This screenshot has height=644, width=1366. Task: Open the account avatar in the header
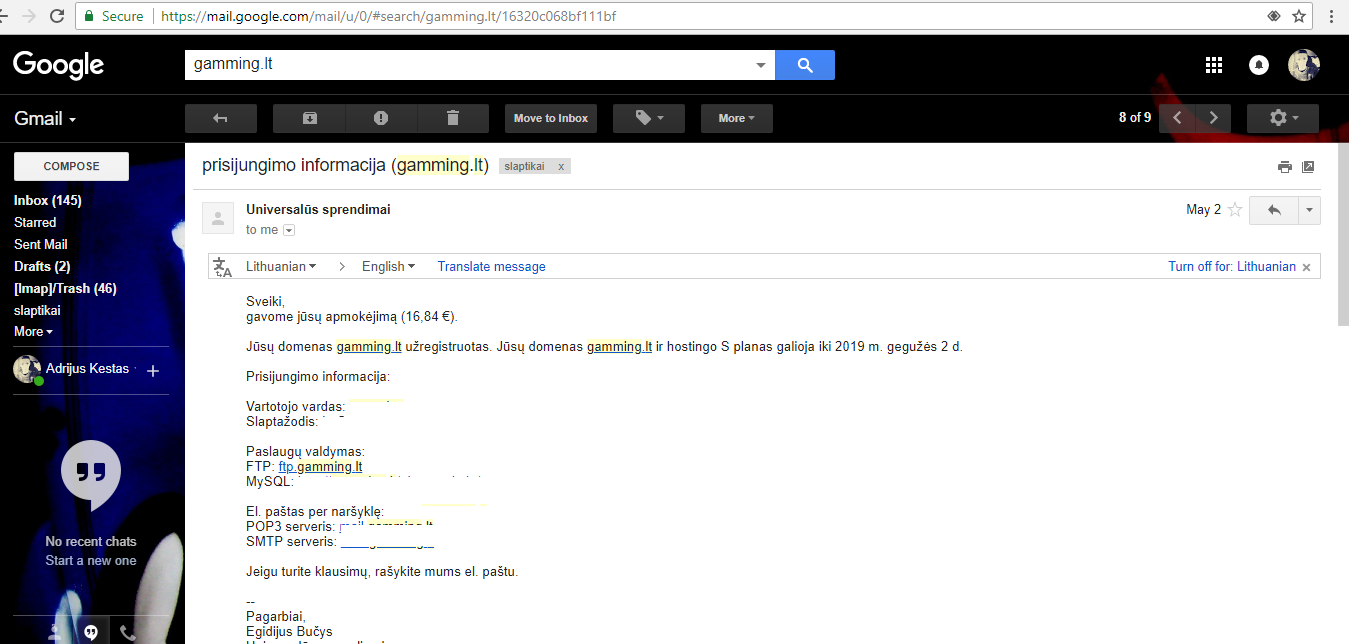click(1304, 66)
